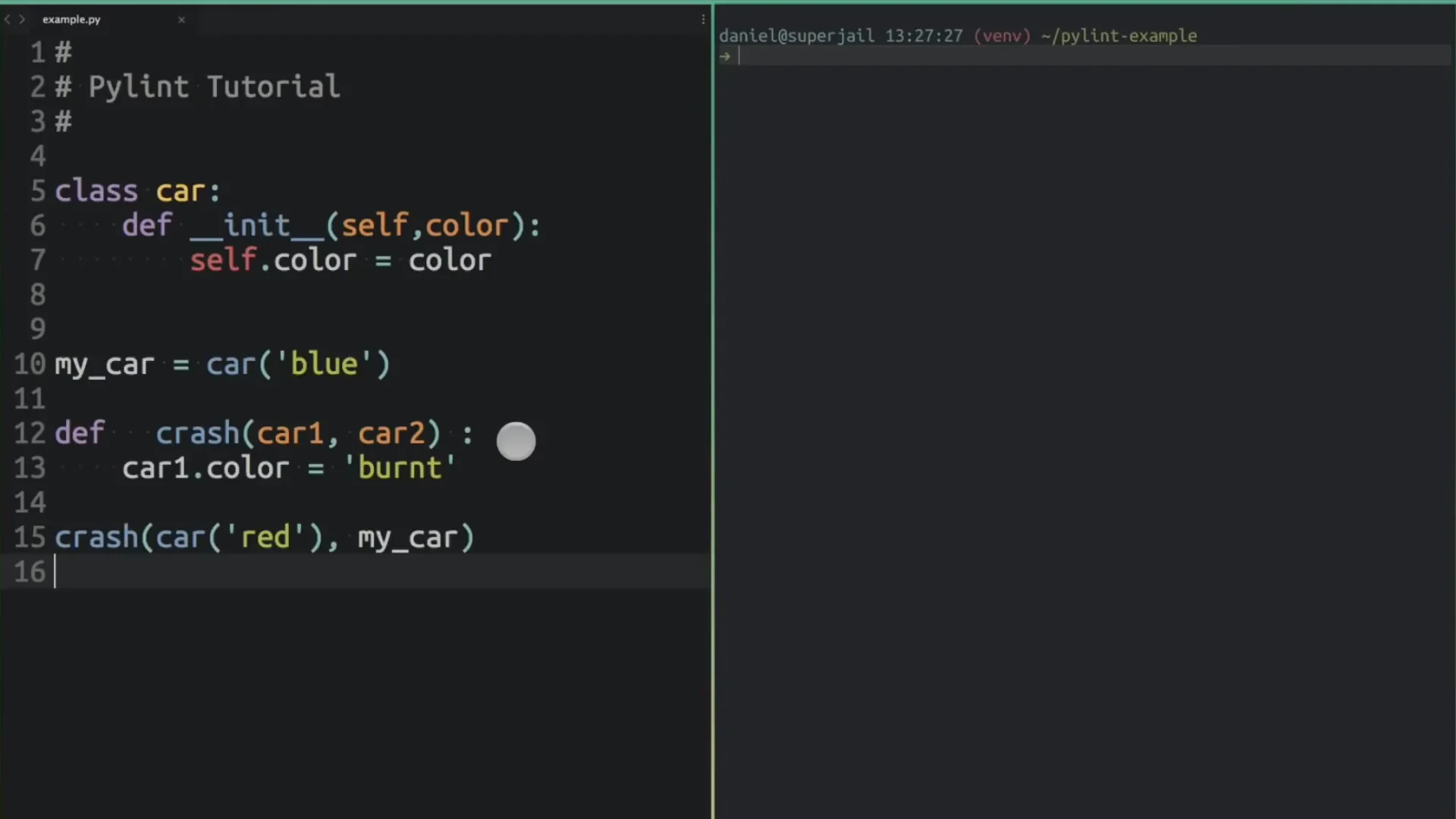Click line number 16 in the gutter
The width and height of the screenshot is (1456, 819).
pyautogui.click(x=30, y=573)
